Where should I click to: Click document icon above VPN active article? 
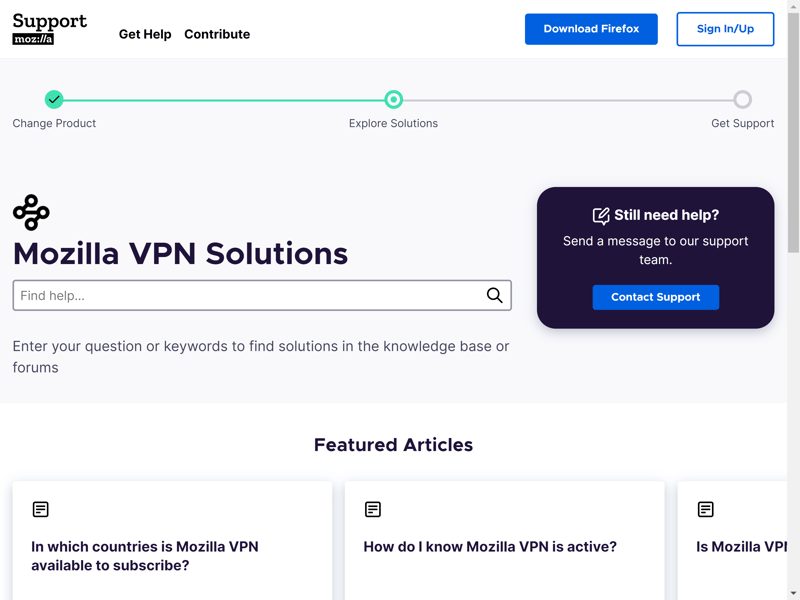click(x=373, y=509)
